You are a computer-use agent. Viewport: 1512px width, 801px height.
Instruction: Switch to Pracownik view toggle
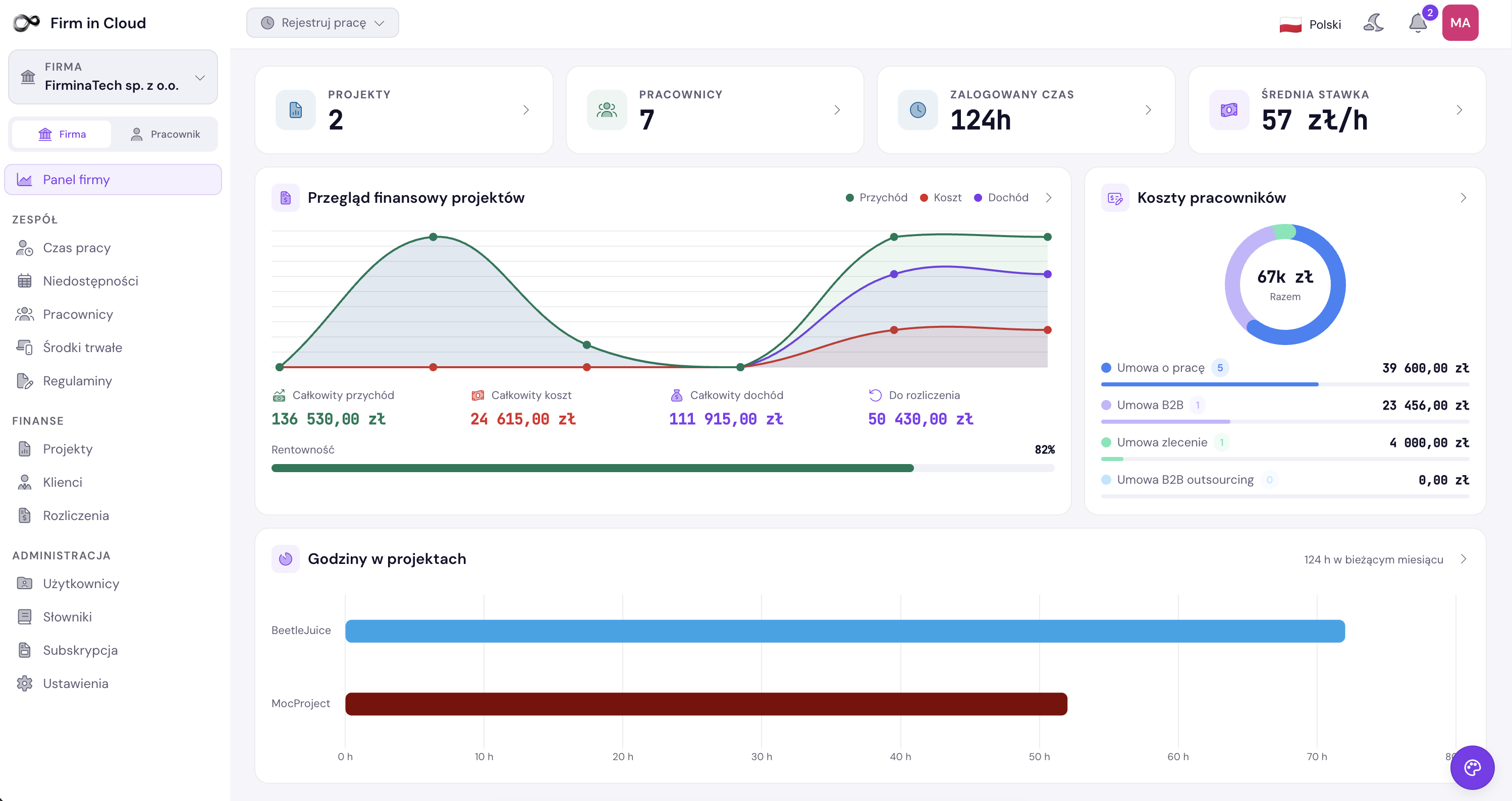[x=165, y=134]
